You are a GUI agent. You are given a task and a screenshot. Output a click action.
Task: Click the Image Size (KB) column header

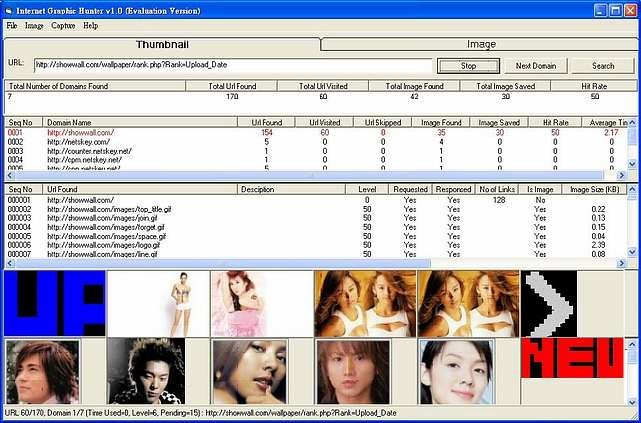tap(594, 189)
